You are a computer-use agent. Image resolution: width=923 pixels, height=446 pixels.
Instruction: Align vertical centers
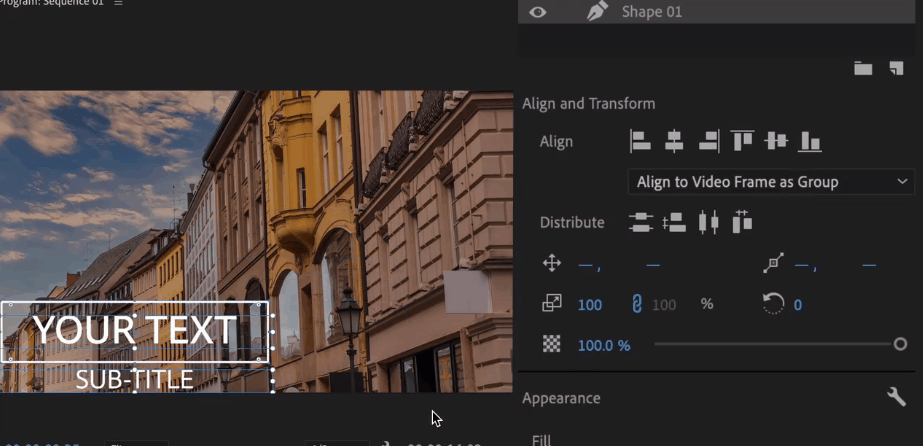(x=776, y=141)
